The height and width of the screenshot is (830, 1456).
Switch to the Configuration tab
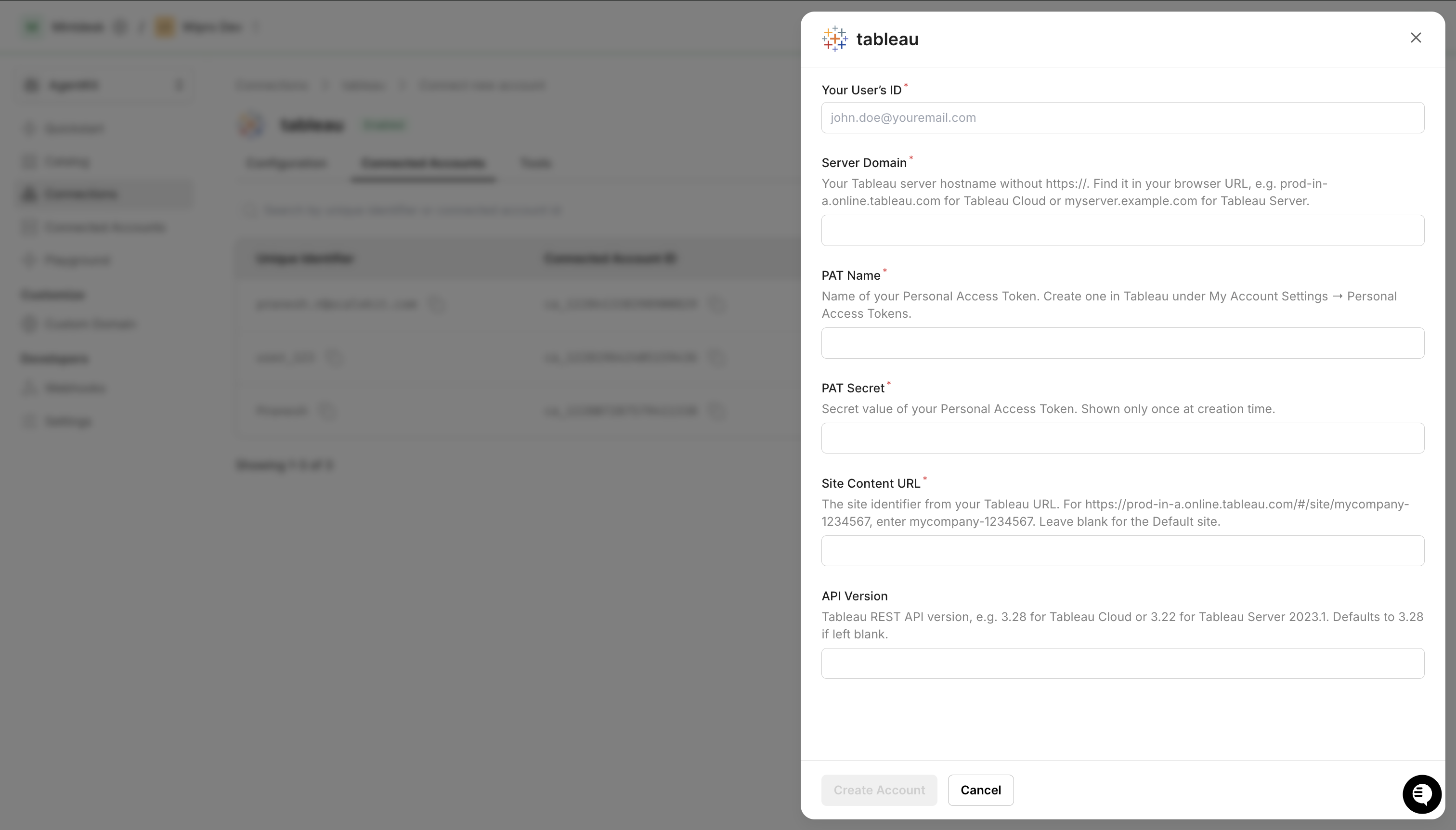click(x=286, y=164)
